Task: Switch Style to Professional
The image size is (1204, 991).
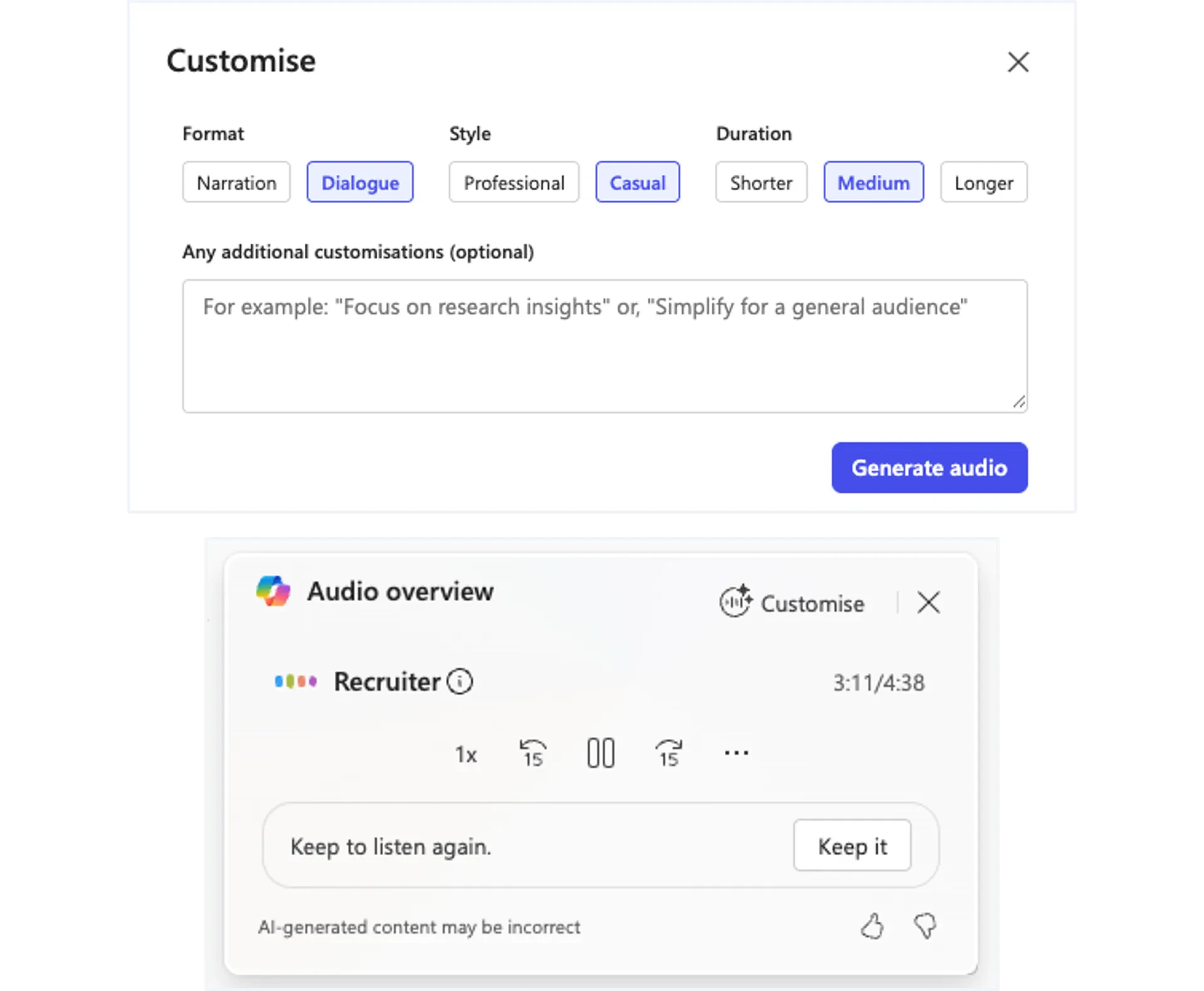Action: tap(514, 182)
